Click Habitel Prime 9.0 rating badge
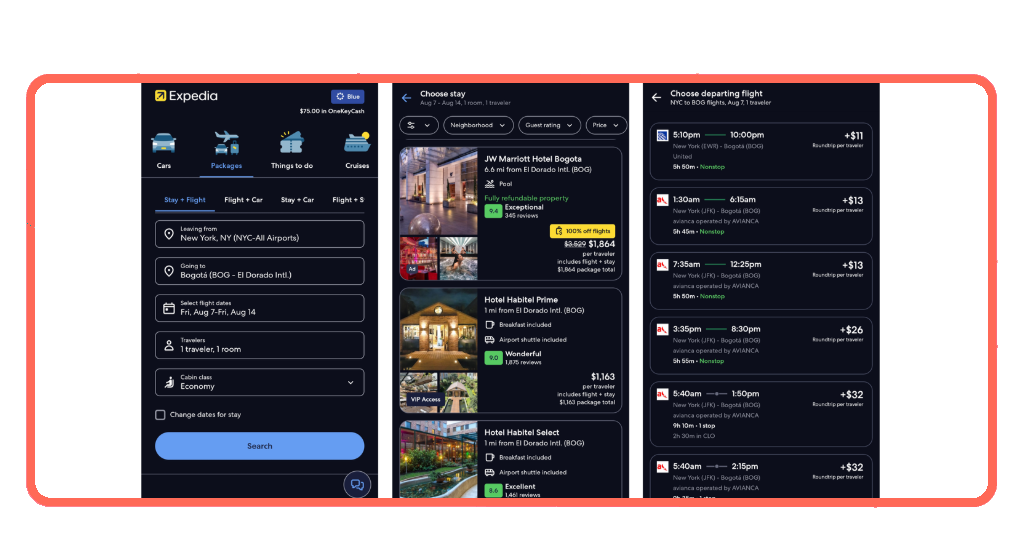 493,358
